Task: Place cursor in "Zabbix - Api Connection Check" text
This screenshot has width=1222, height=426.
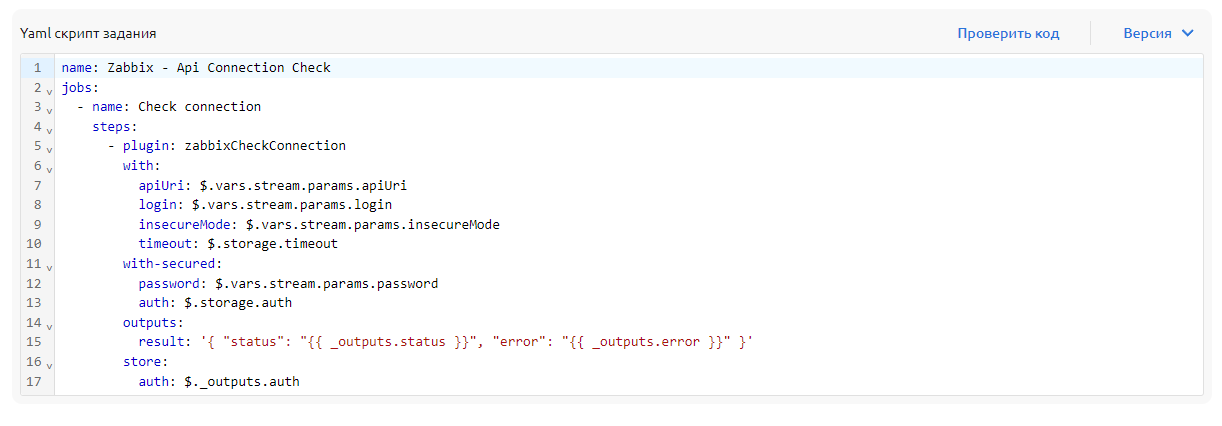Action: click(x=218, y=68)
